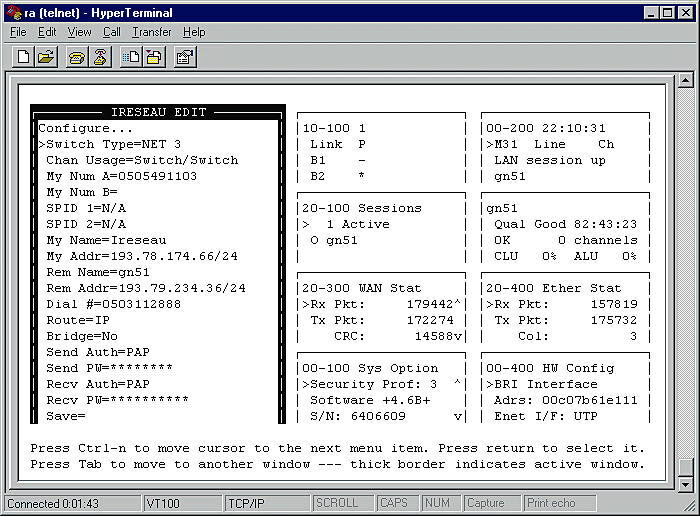Click 'Rem Name=gn51' line
This screenshot has height=516, width=700.
(x=98, y=272)
